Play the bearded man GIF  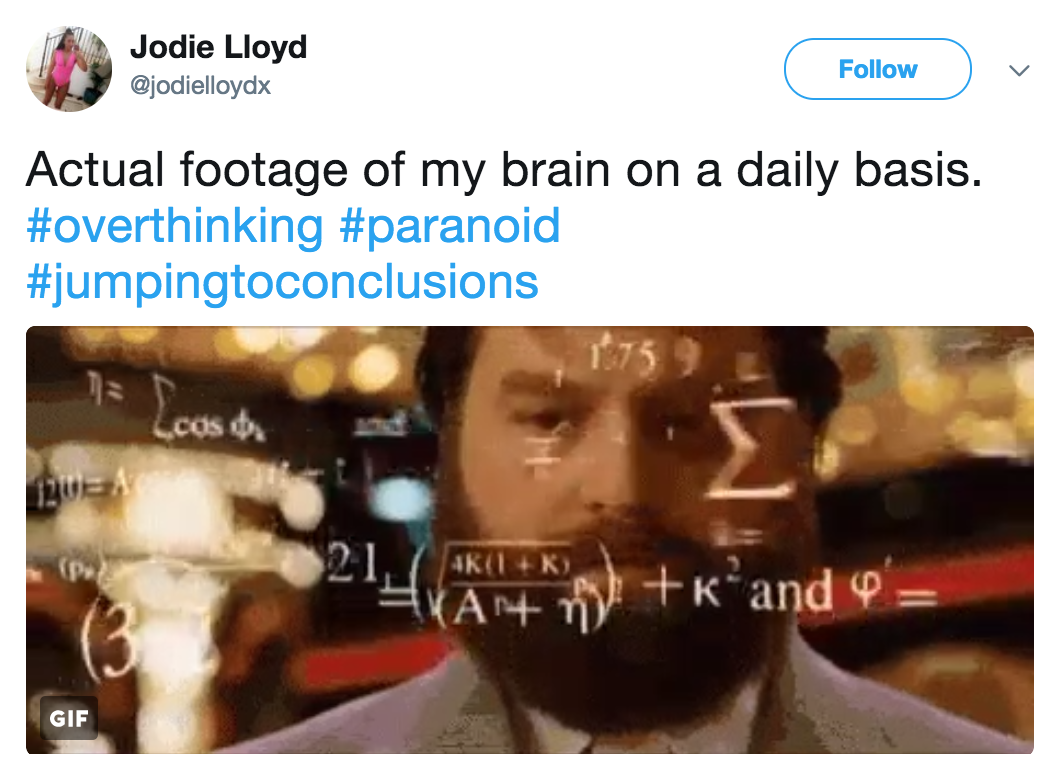tap(530, 540)
